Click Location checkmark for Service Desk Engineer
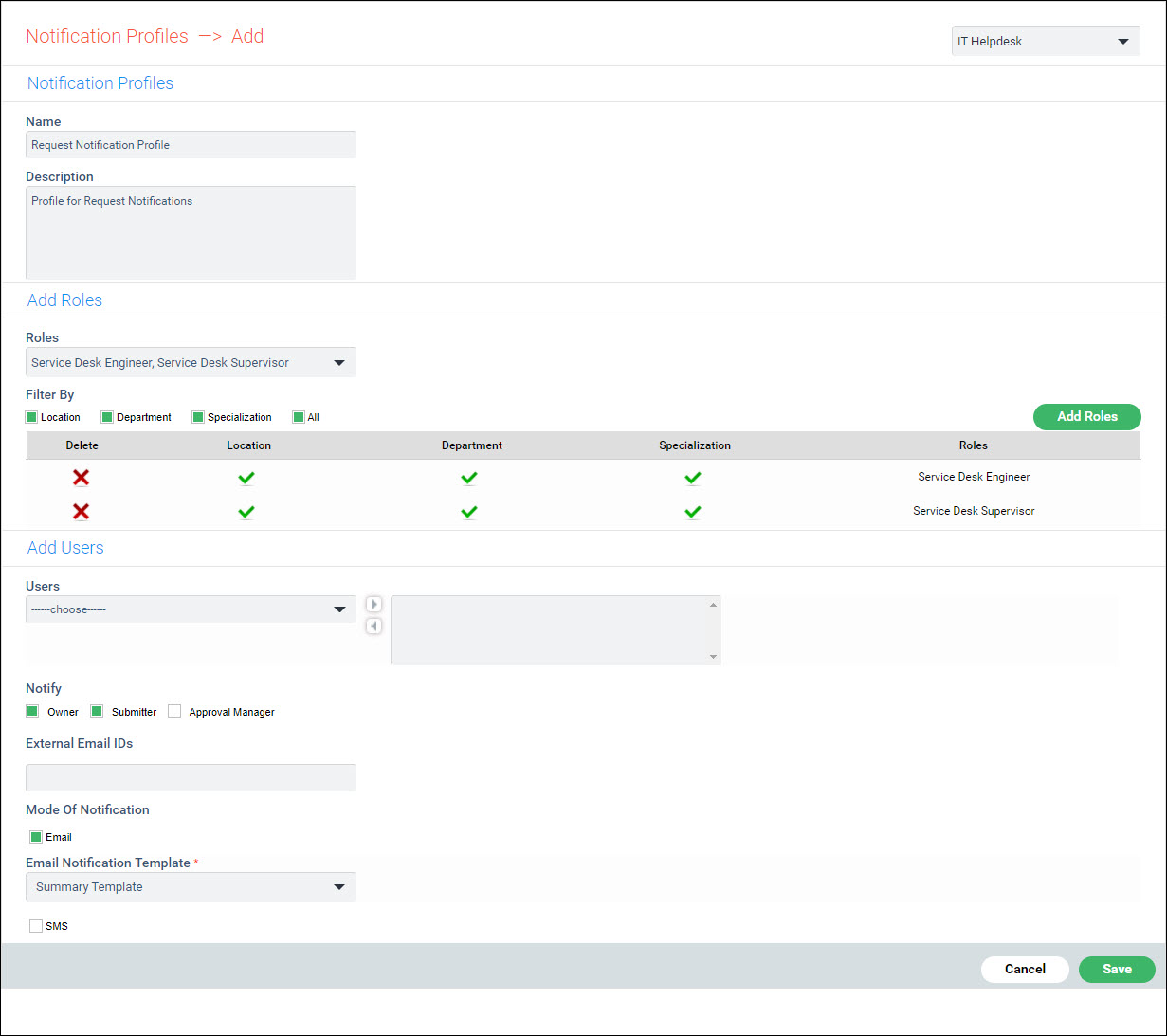Screen dimensions: 1167x1036 click(246, 478)
